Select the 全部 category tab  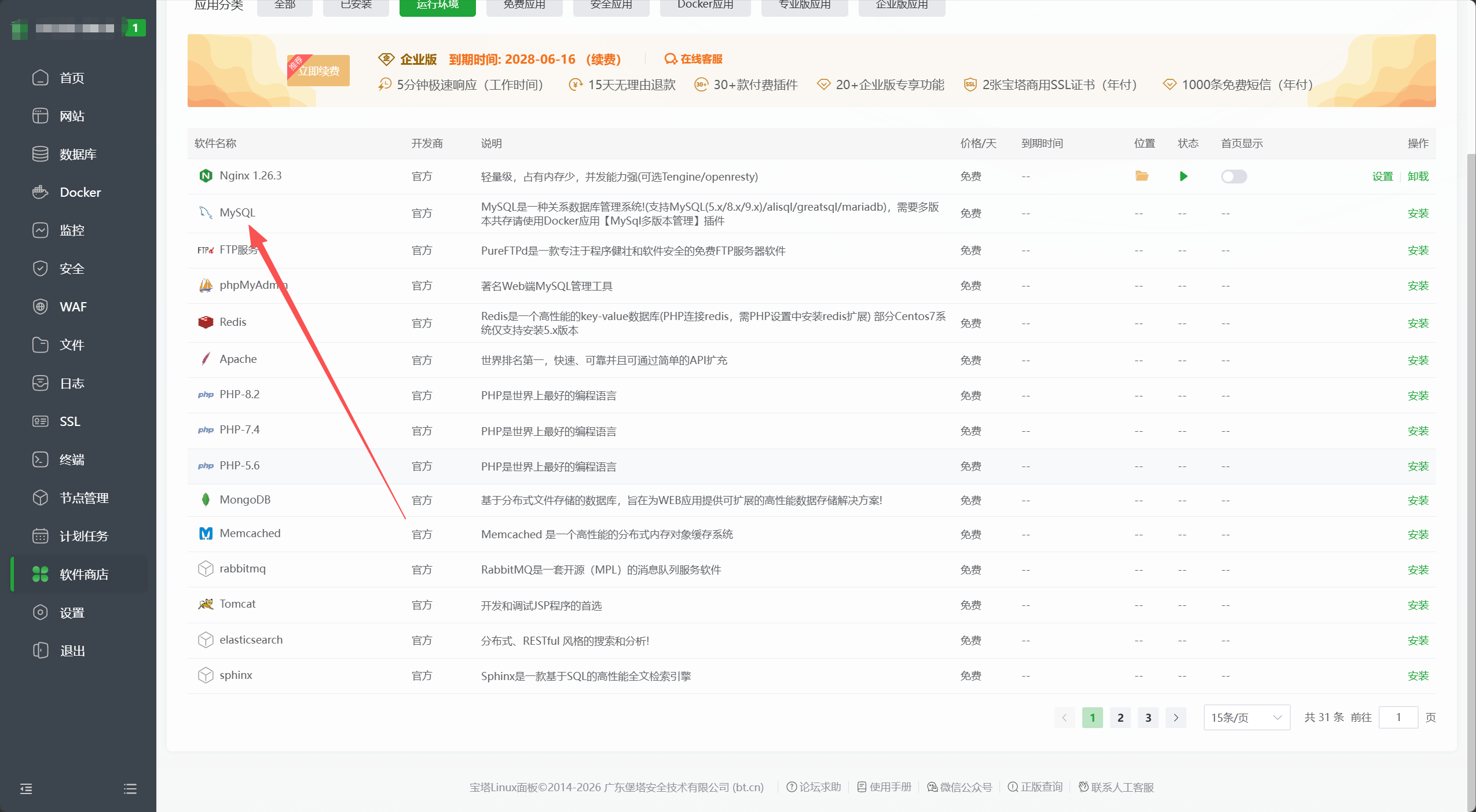pyautogui.click(x=285, y=6)
